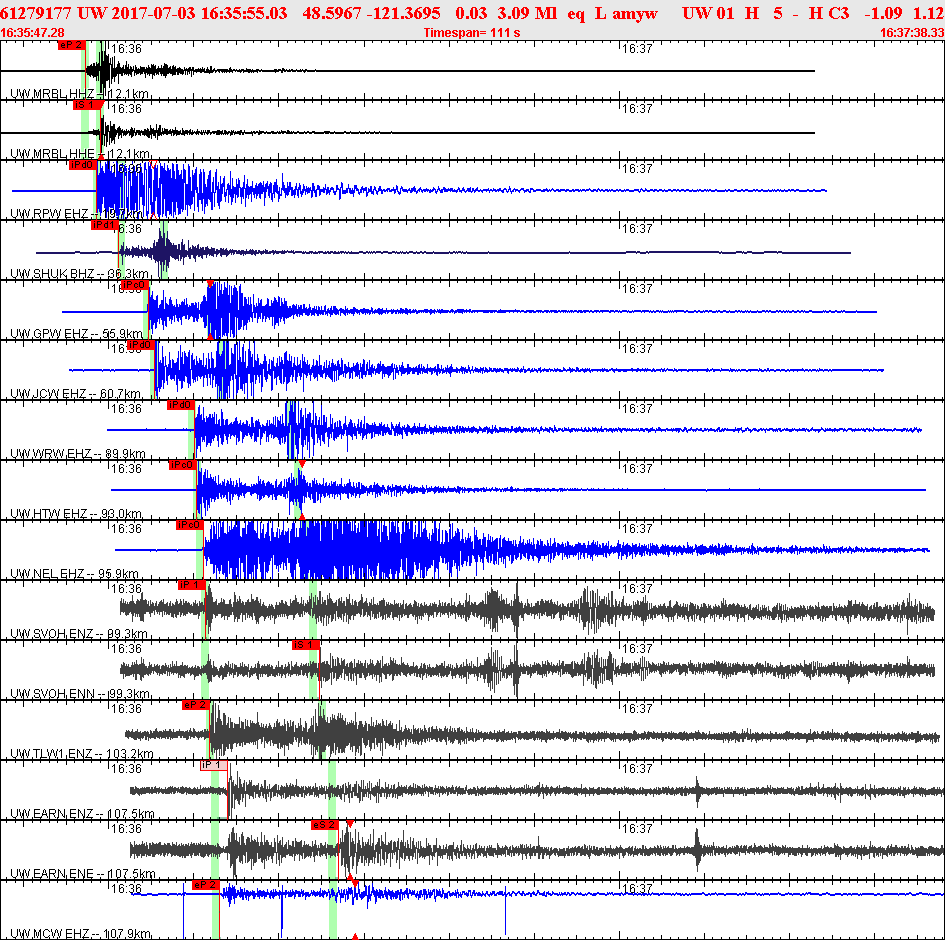Select the pink iP 1 flag on EARN ENZ
The width and height of the screenshot is (945, 940).
click(214, 765)
